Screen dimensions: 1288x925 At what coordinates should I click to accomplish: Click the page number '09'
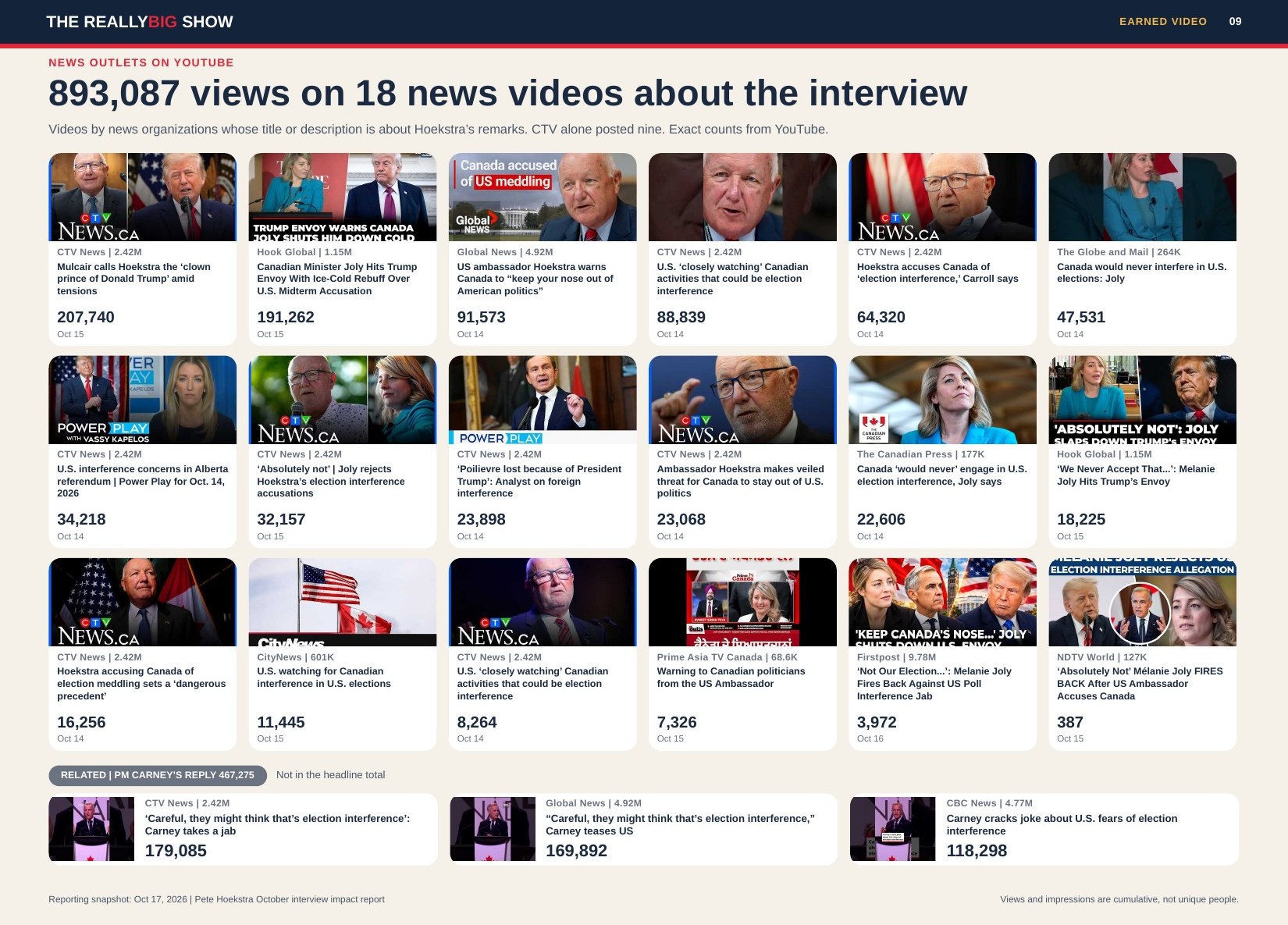[x=1235, y=22]
